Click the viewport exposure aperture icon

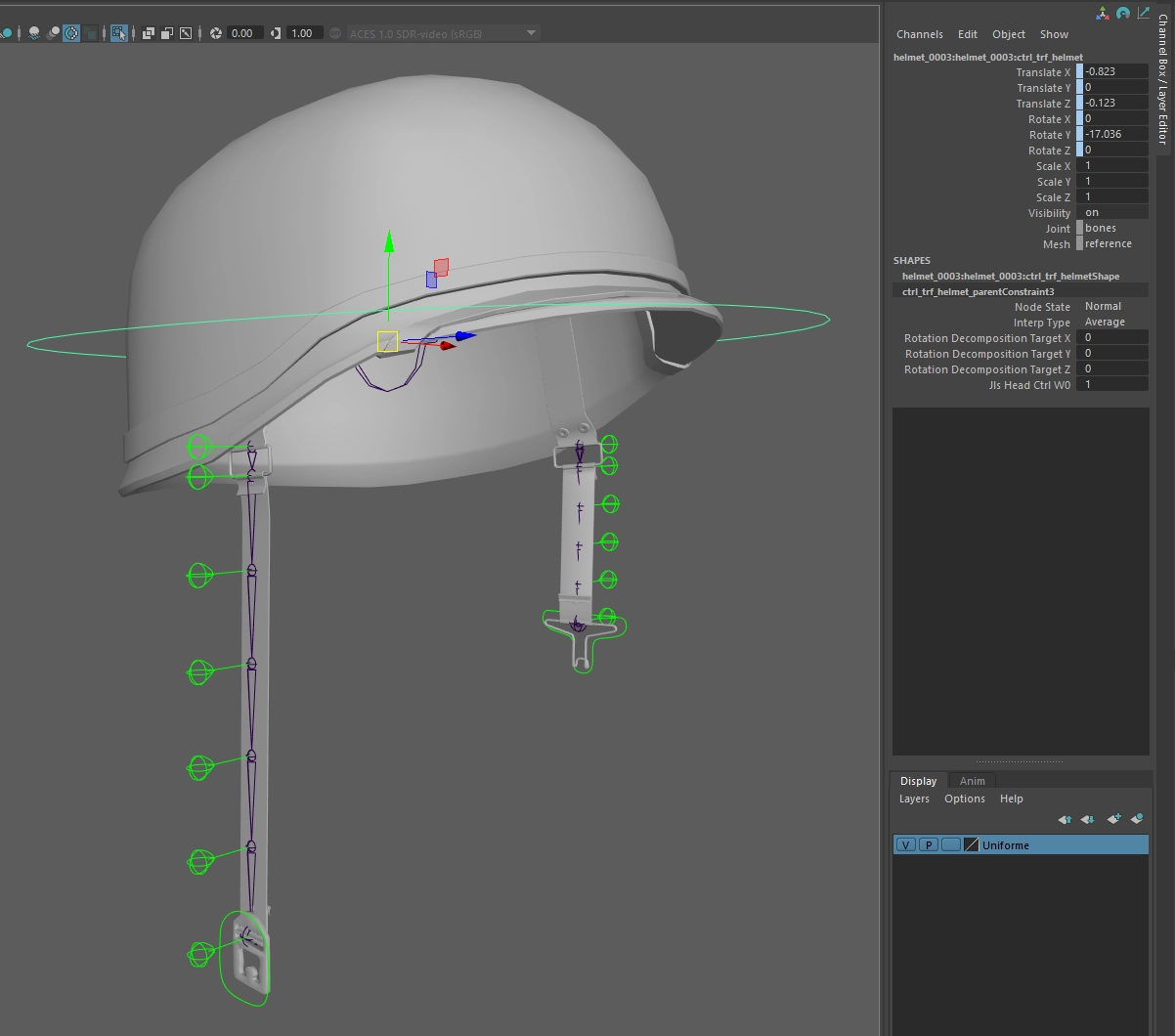coord(216,33)
